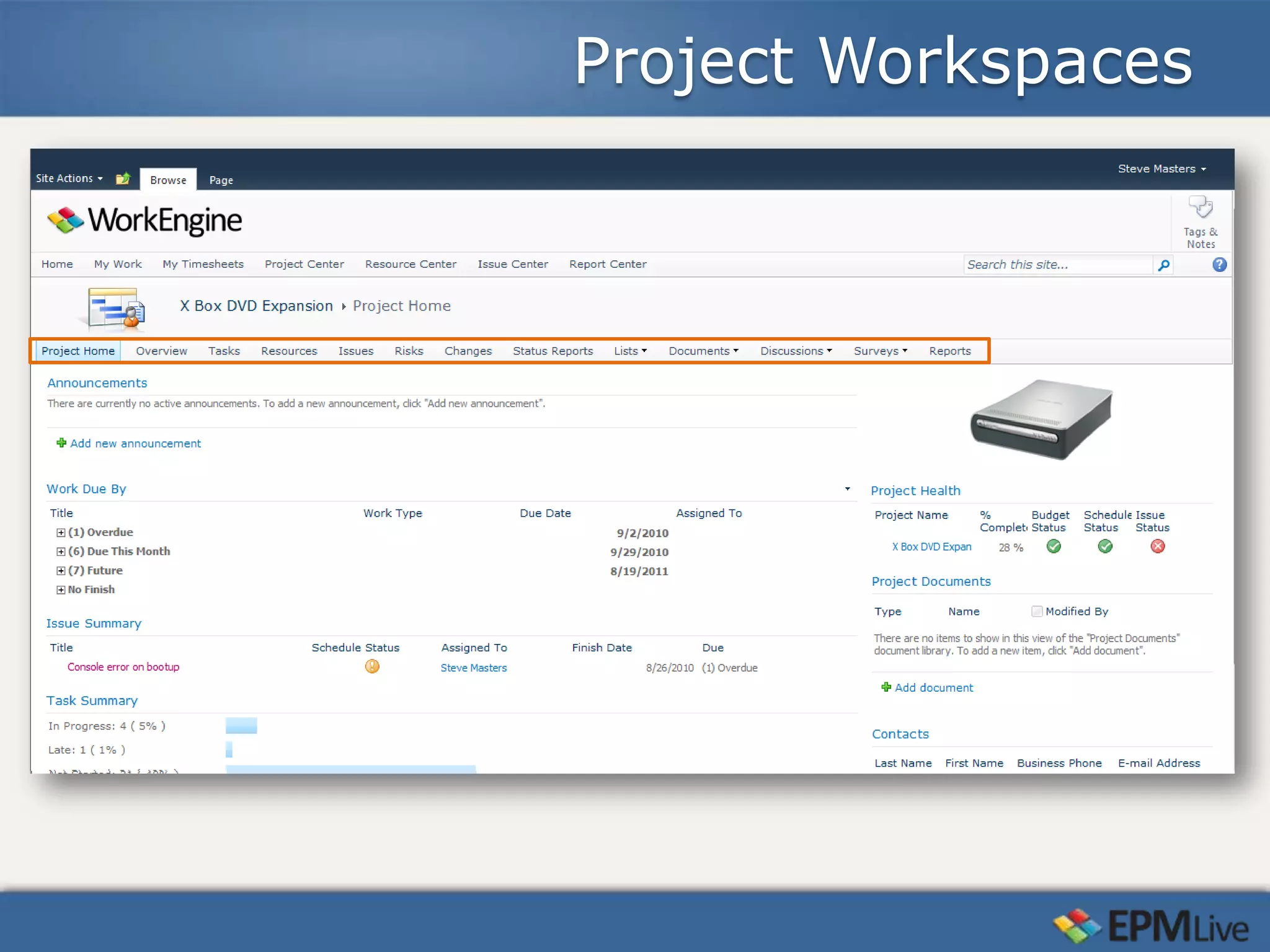1270x952 pixels.
Task: Open the Lists dropdown menu
Action: (630, 351)
